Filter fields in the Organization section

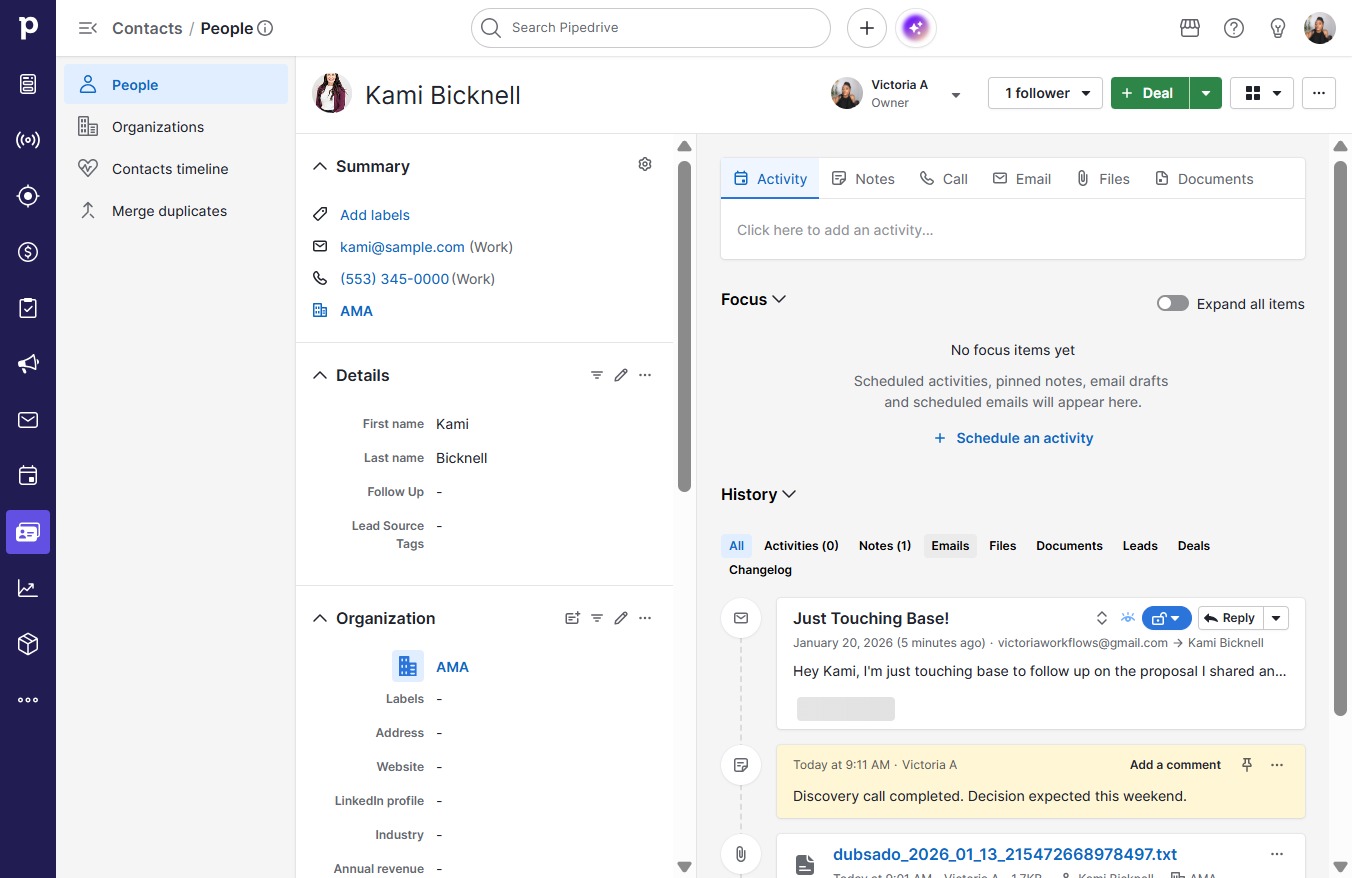tap(597, 618)
